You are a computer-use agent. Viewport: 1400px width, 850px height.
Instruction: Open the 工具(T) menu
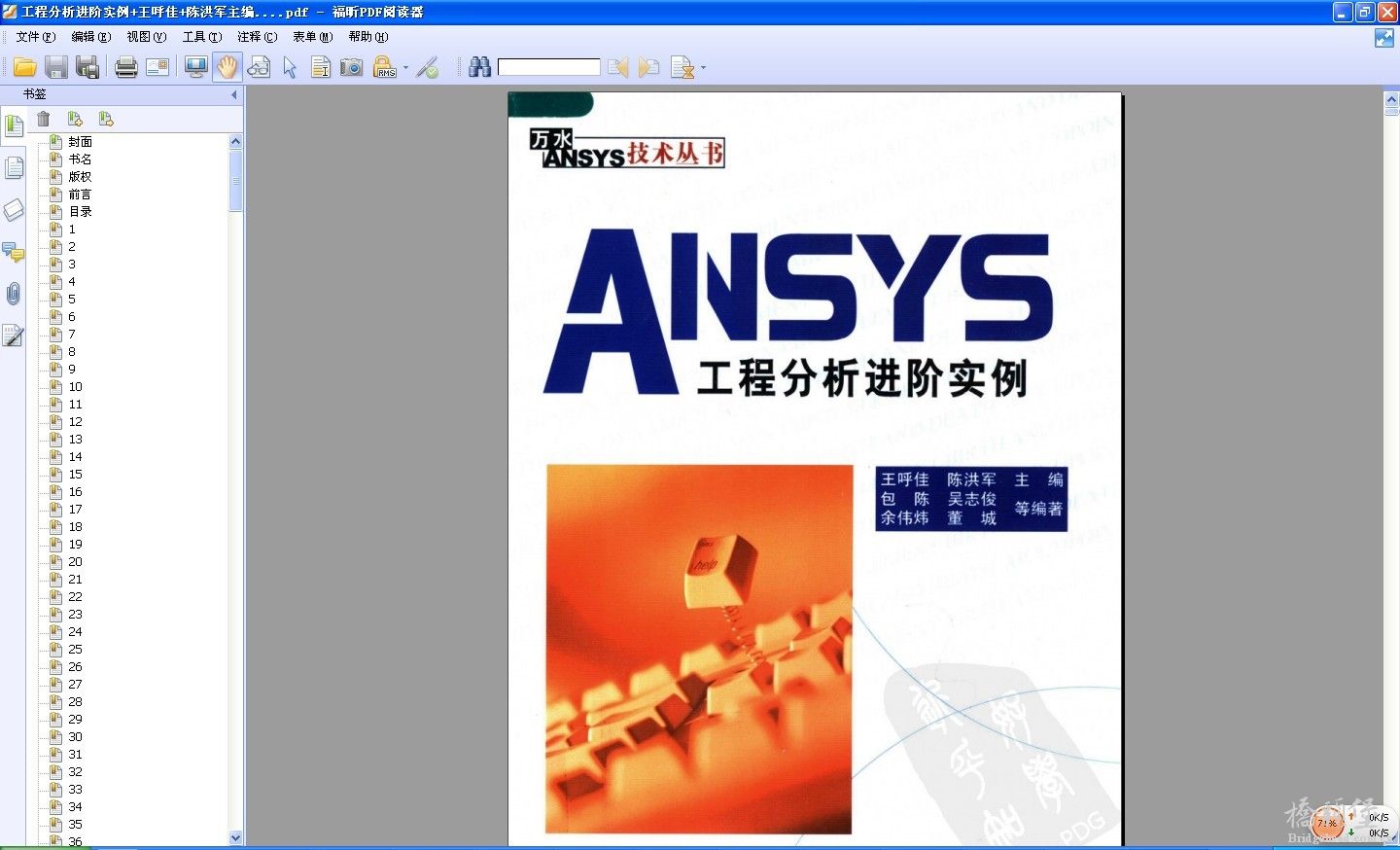202,37
